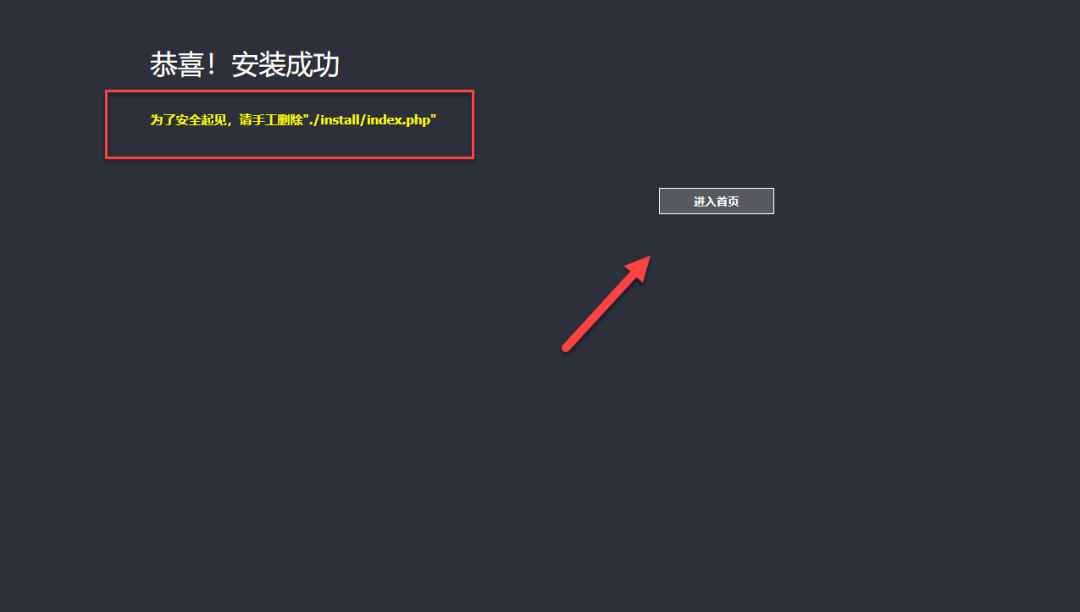This screenshot has height=612, width=1080.
Task: Click the 进入首页 button
Action: [x=716, y=201]
